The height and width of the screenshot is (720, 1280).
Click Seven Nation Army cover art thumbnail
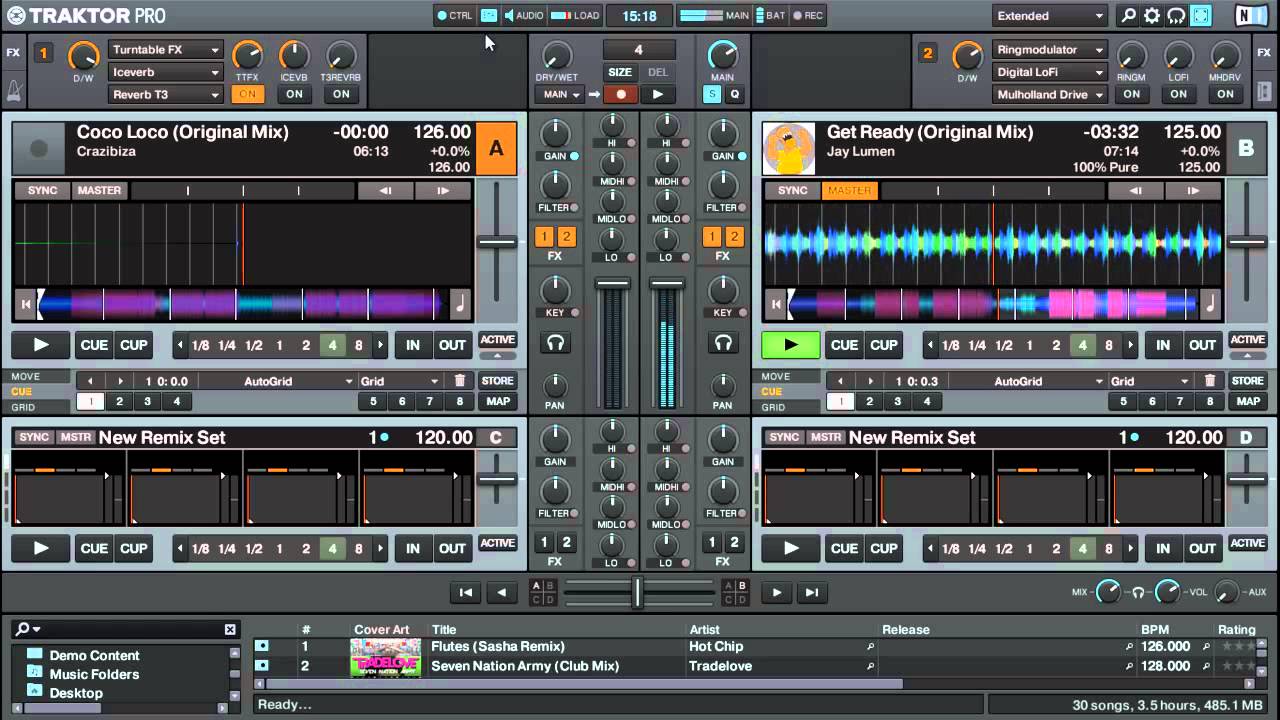pos(385,666)
